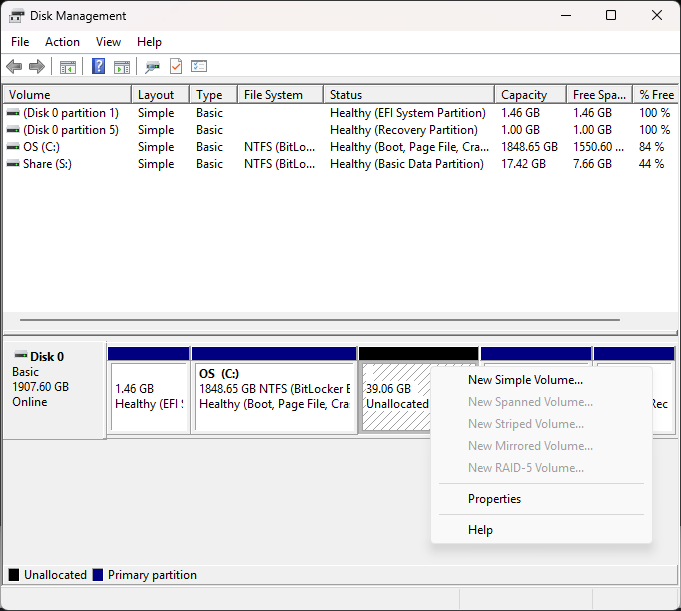The height and width of the screenshot is (611, 681).
Task: Click the 7.66 GB free space cell
Action: (x=592, y=164)
